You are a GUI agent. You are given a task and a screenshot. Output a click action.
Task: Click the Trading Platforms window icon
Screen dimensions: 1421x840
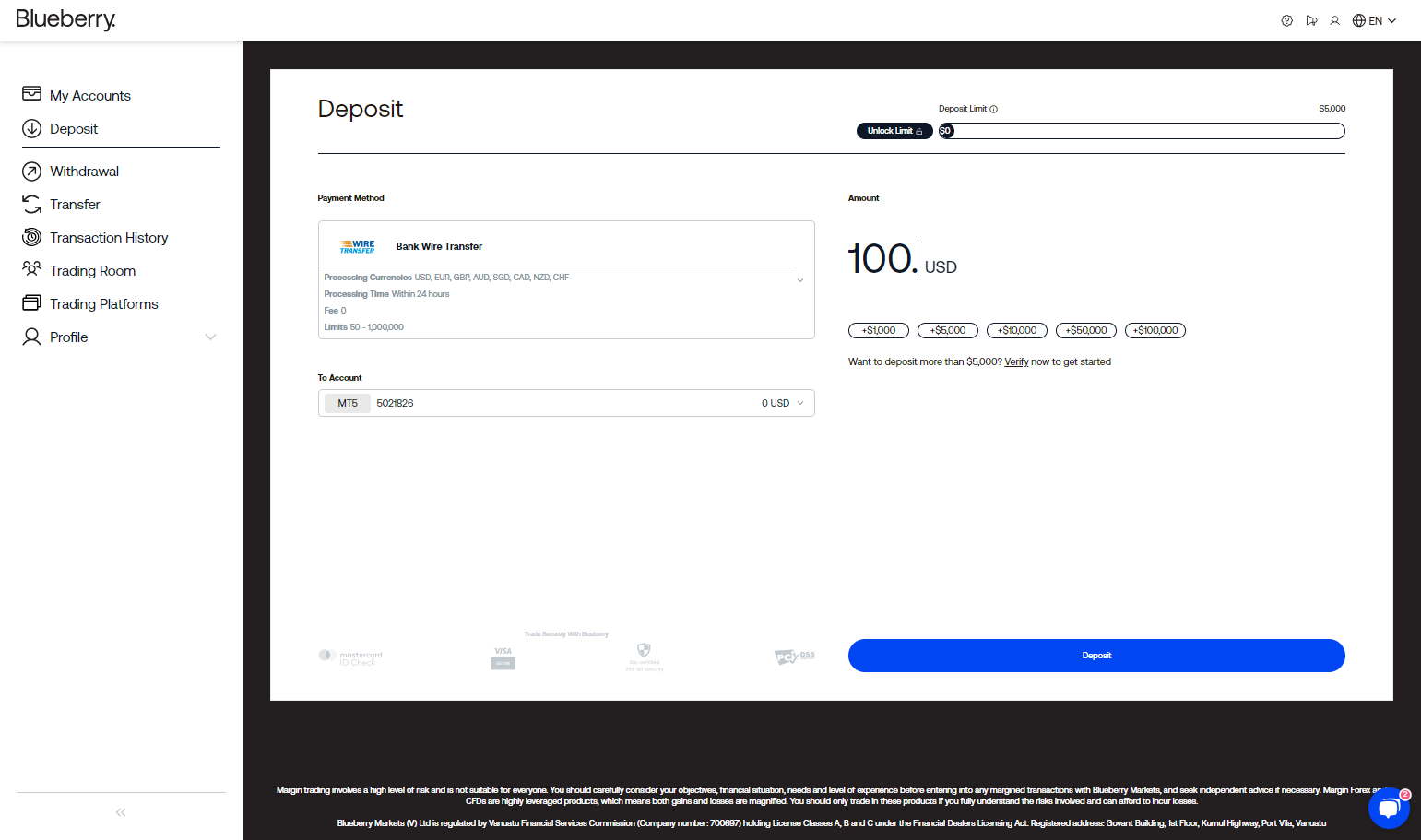31,302
